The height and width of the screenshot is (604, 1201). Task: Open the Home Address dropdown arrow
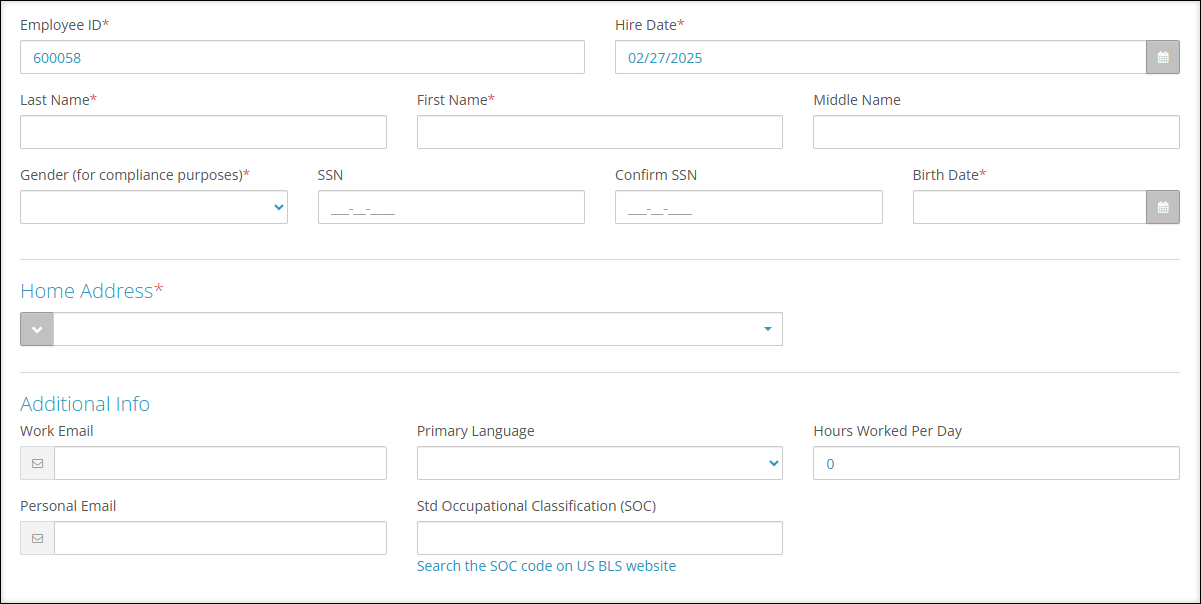click(x=767, y=329)
